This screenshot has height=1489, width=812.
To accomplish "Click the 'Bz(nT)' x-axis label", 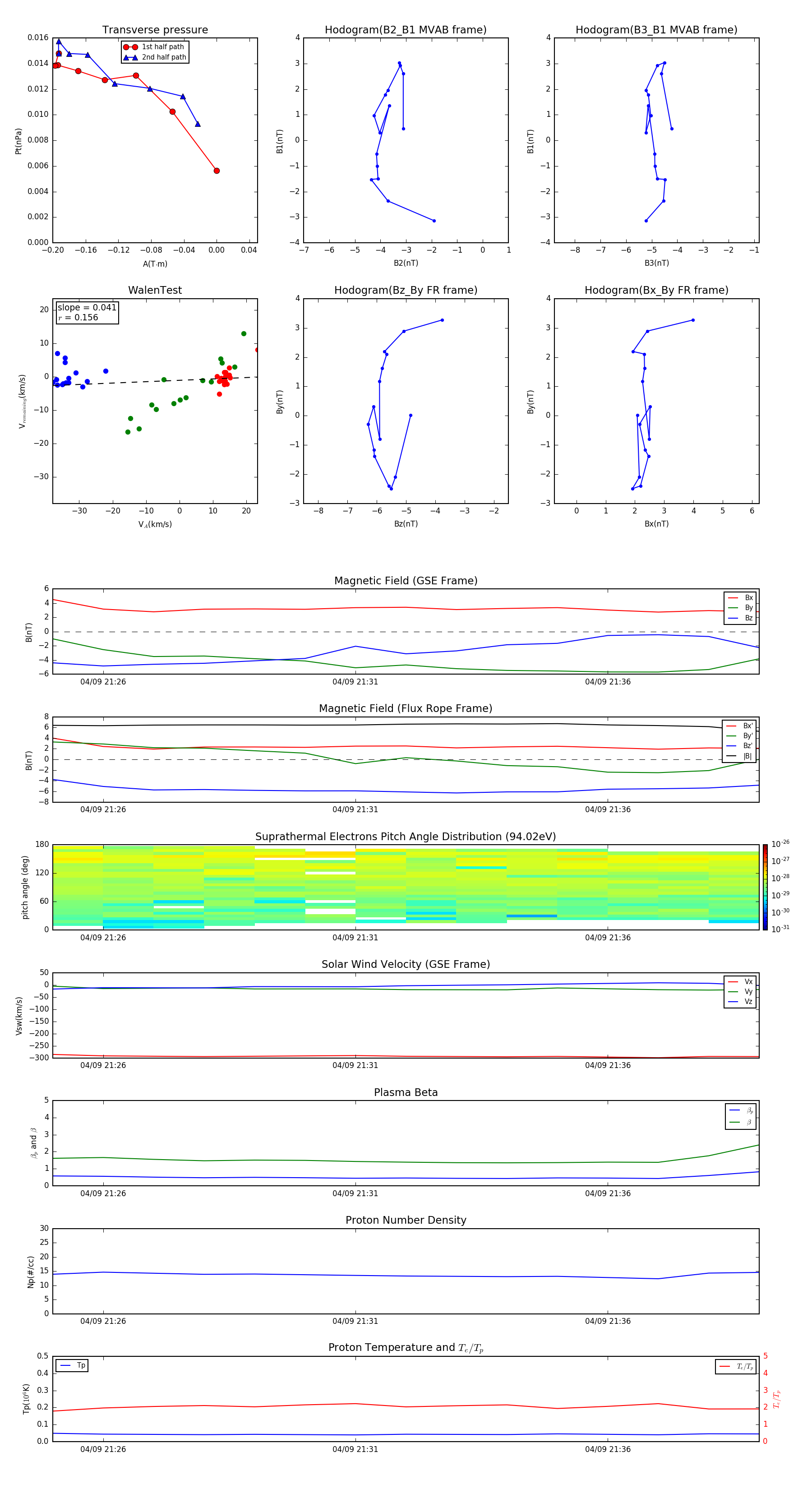I will click(x=406, y=524).
